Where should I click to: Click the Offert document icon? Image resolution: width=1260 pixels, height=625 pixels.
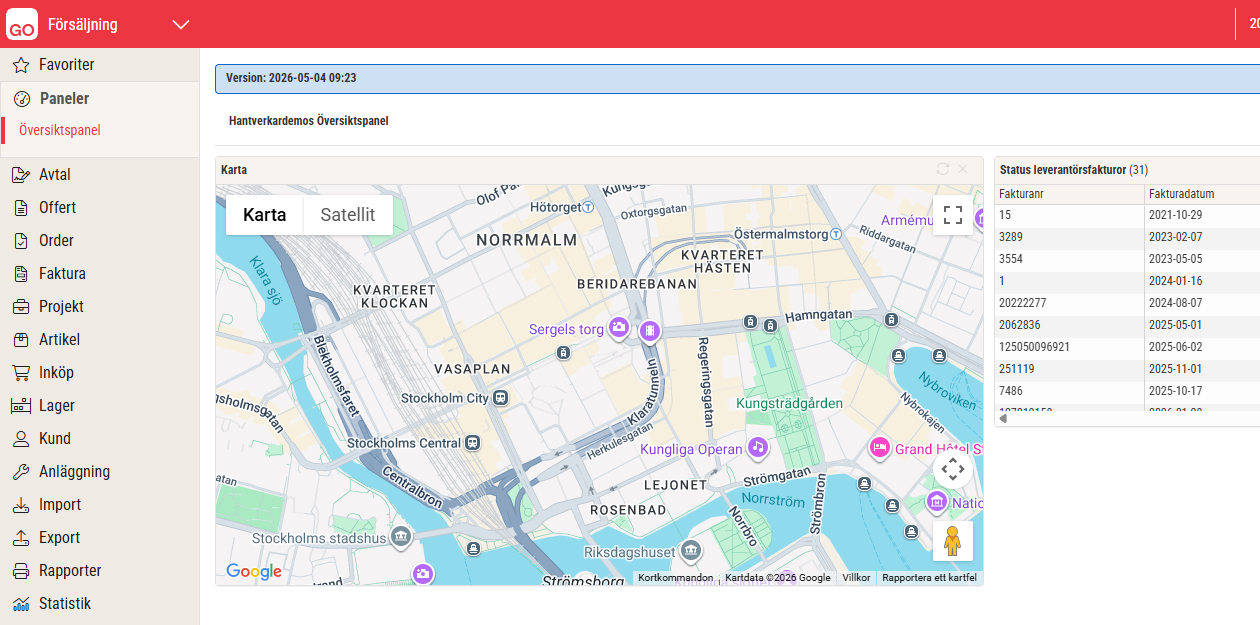[21, 208]
